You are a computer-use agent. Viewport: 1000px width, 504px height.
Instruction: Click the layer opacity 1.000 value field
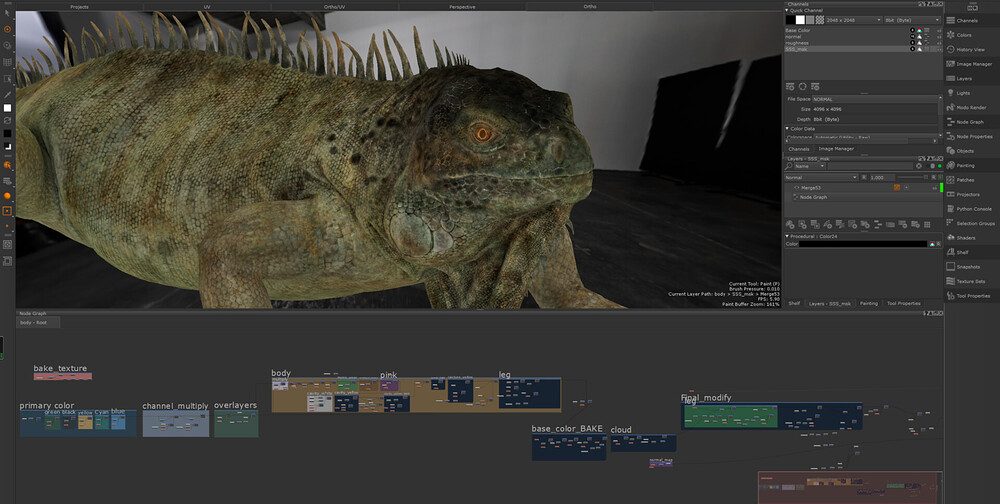[x=882, y=177]
